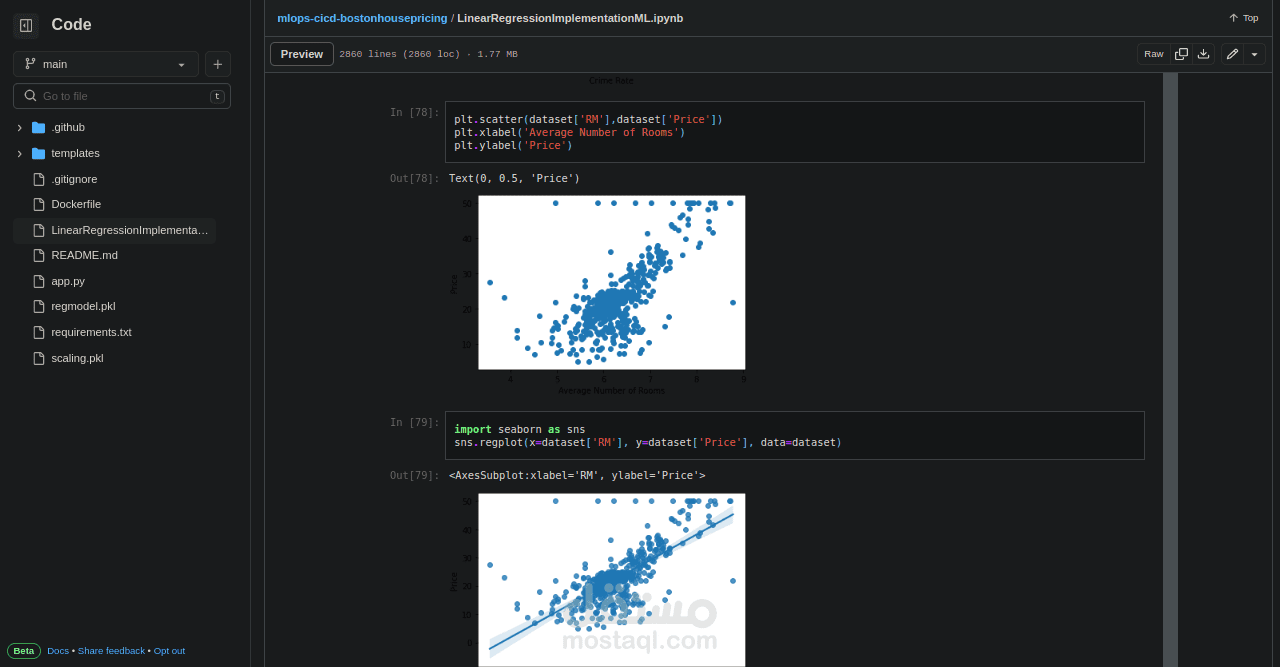
Task: Click the regmodel.pkl file icon
Action: click(x=39, y=306)
